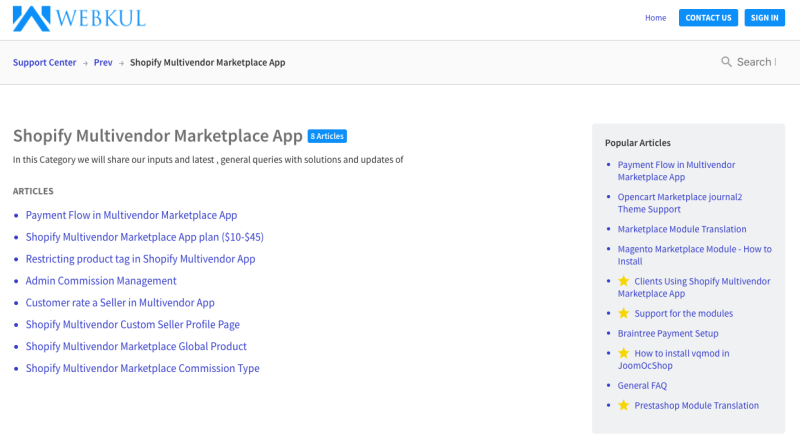Click star icon next to Support for the modules
This screenshot has width=800, height=446.
coord(624,313)
